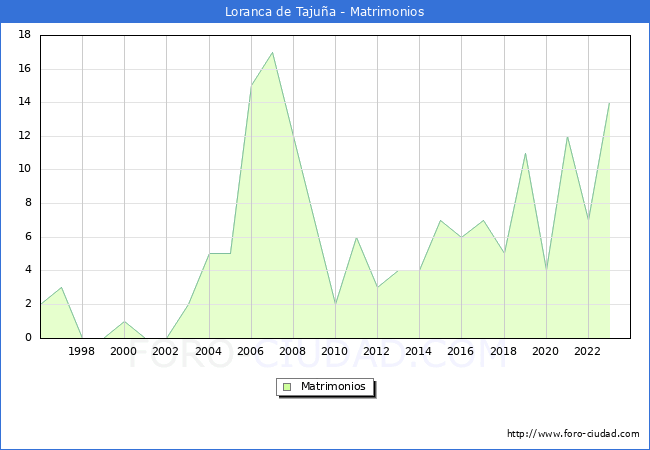Click the 2020 x-axis label

[x=546, y=351]
